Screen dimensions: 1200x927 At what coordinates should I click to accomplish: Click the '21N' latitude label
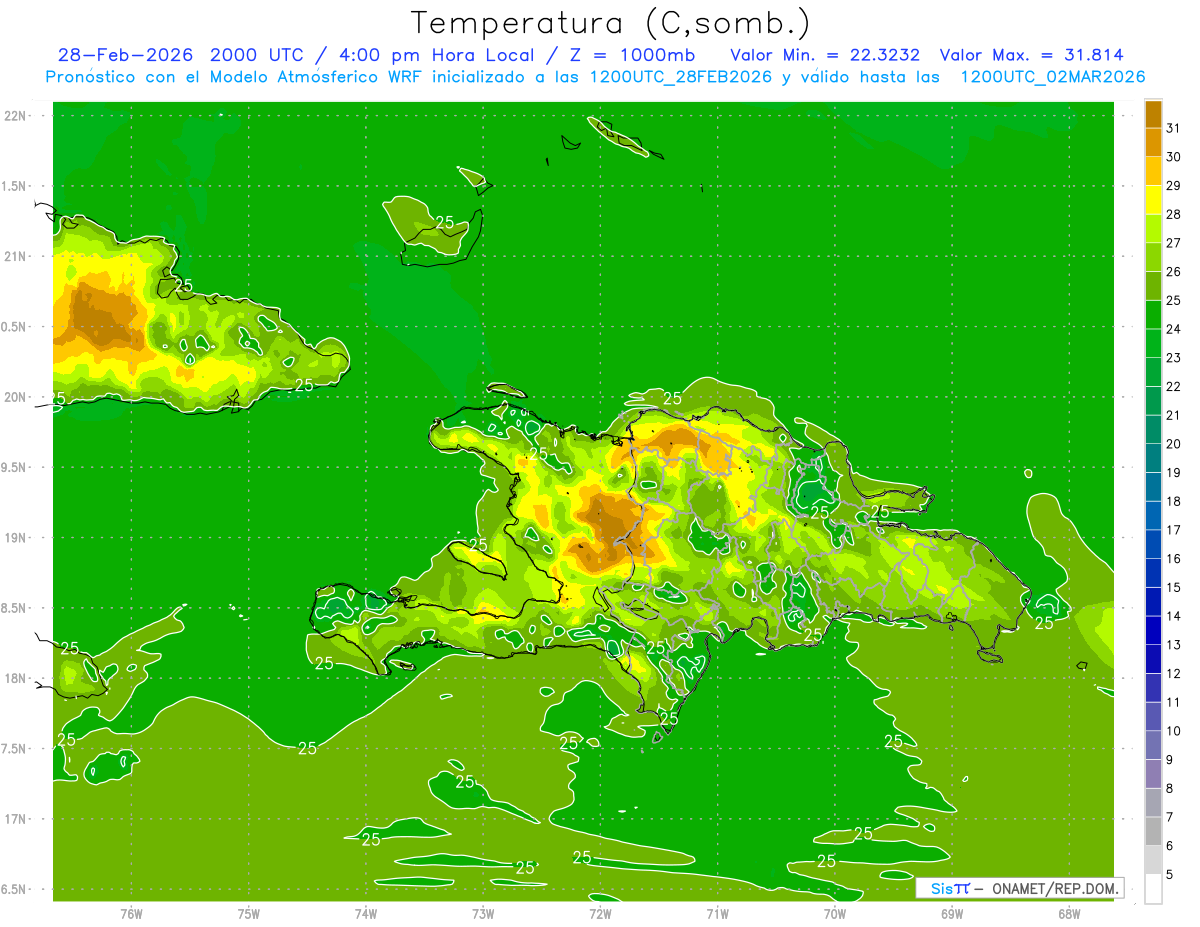tap(15, 256)
